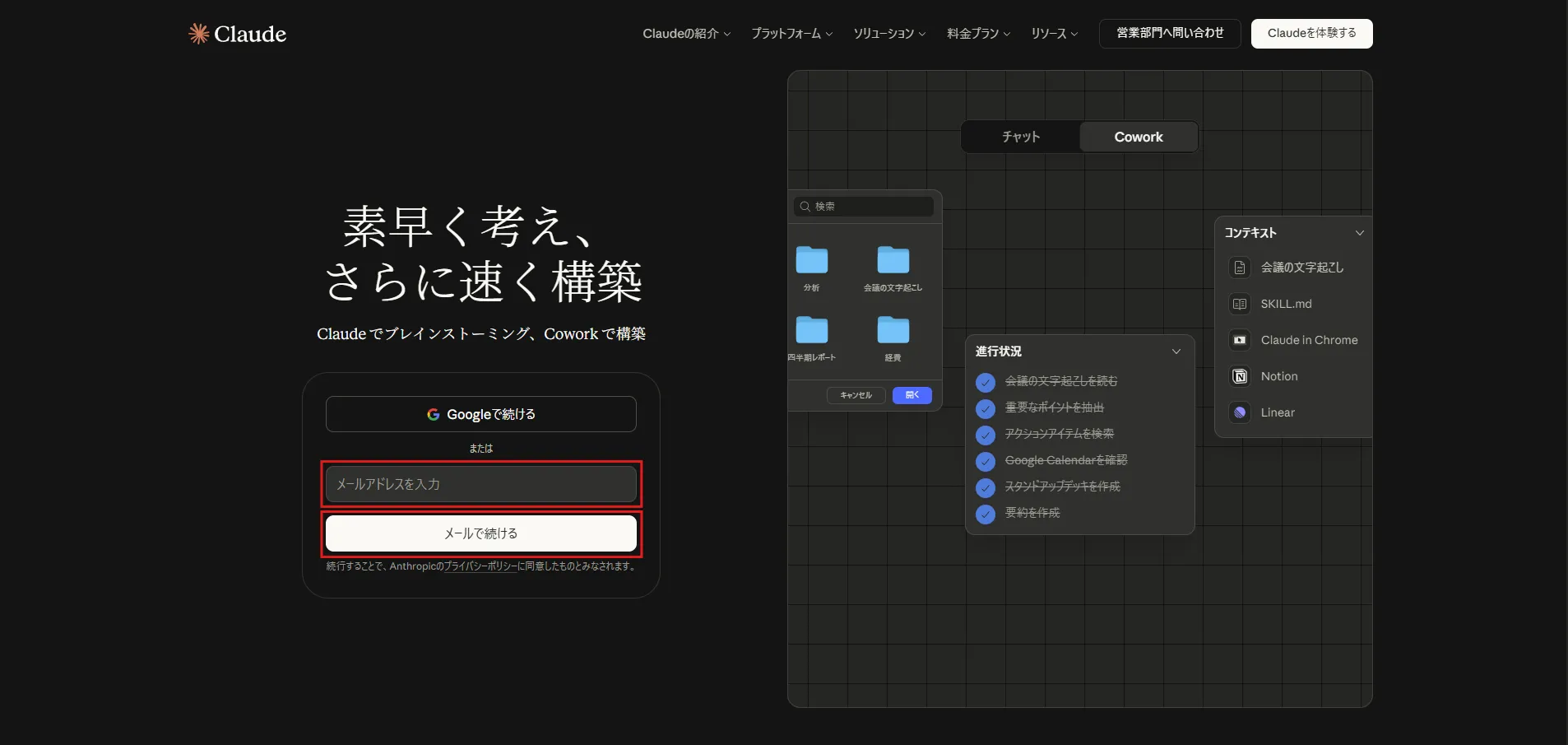Click the Claude in Chrome icon
The height and width of the screenshot is (745, 1568).
click(x=1240, y=340)
